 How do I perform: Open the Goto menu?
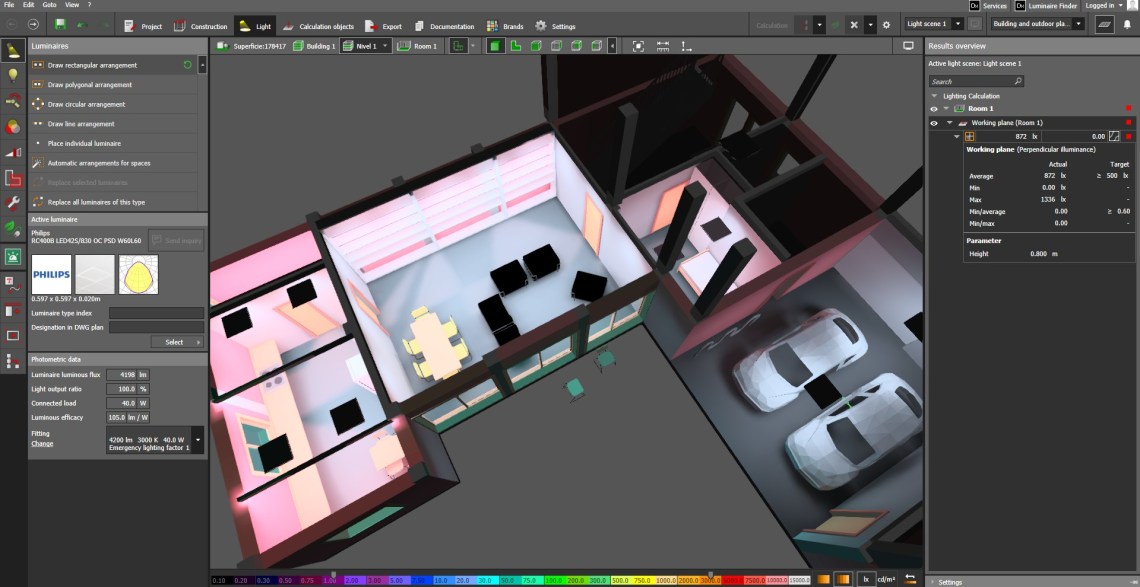(48, 5)
